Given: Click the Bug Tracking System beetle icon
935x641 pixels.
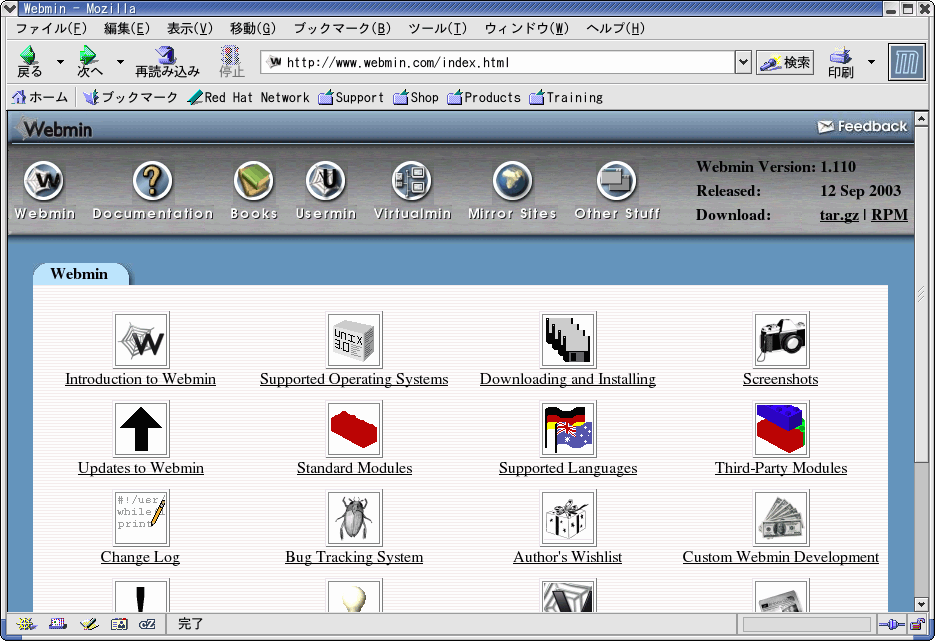Looking at the screenshot, I should click(x=355, y=518).
